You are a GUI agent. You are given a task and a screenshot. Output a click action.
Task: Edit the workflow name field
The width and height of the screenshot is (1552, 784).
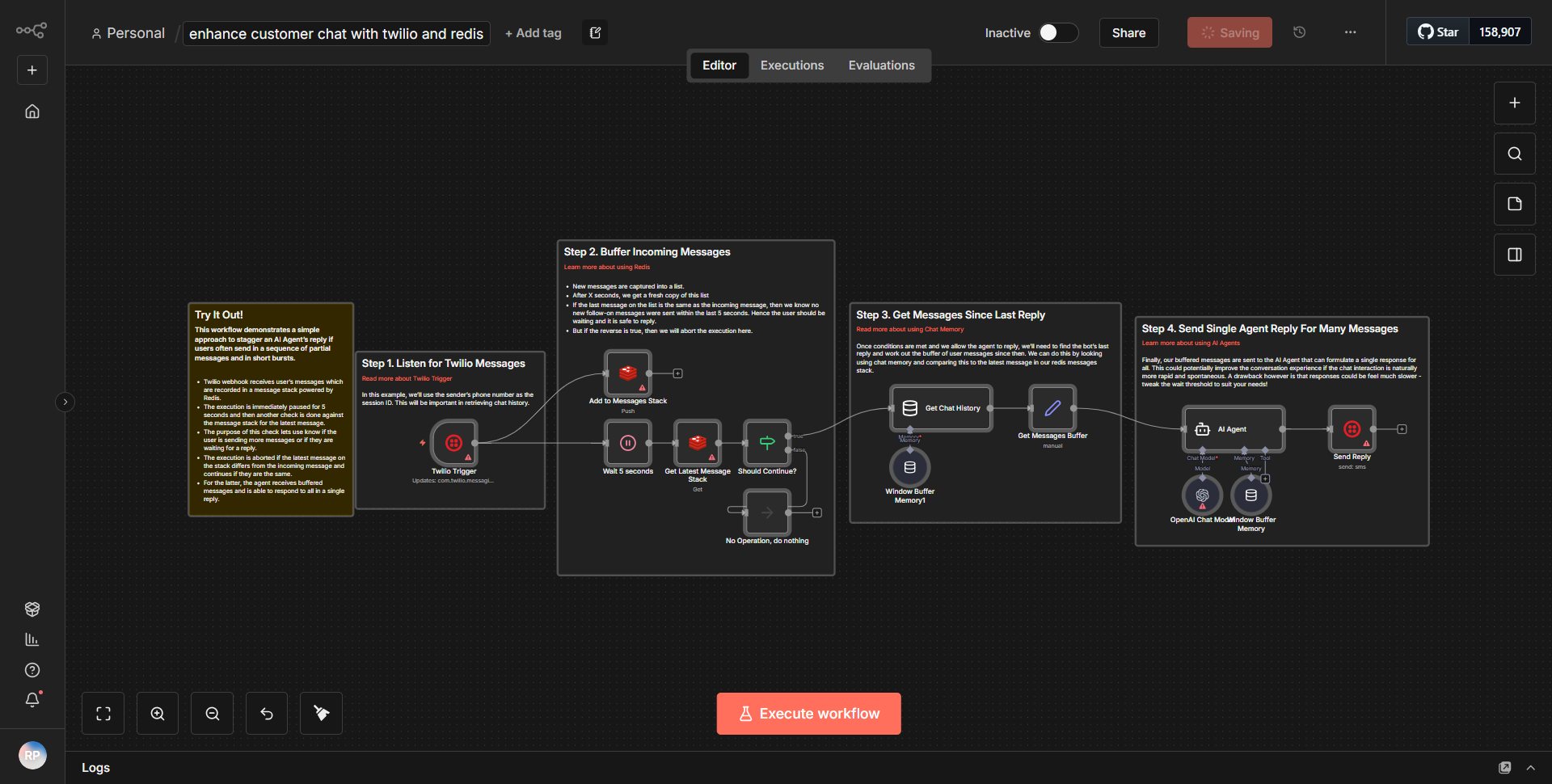[x=336, y=33]
